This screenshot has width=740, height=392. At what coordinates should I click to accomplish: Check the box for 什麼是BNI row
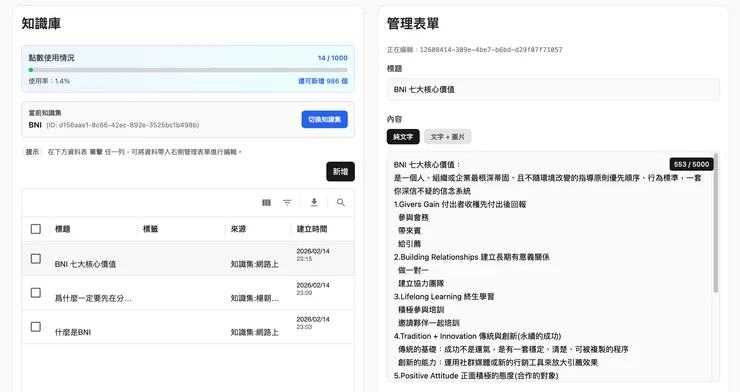click(x=35, y=326)
